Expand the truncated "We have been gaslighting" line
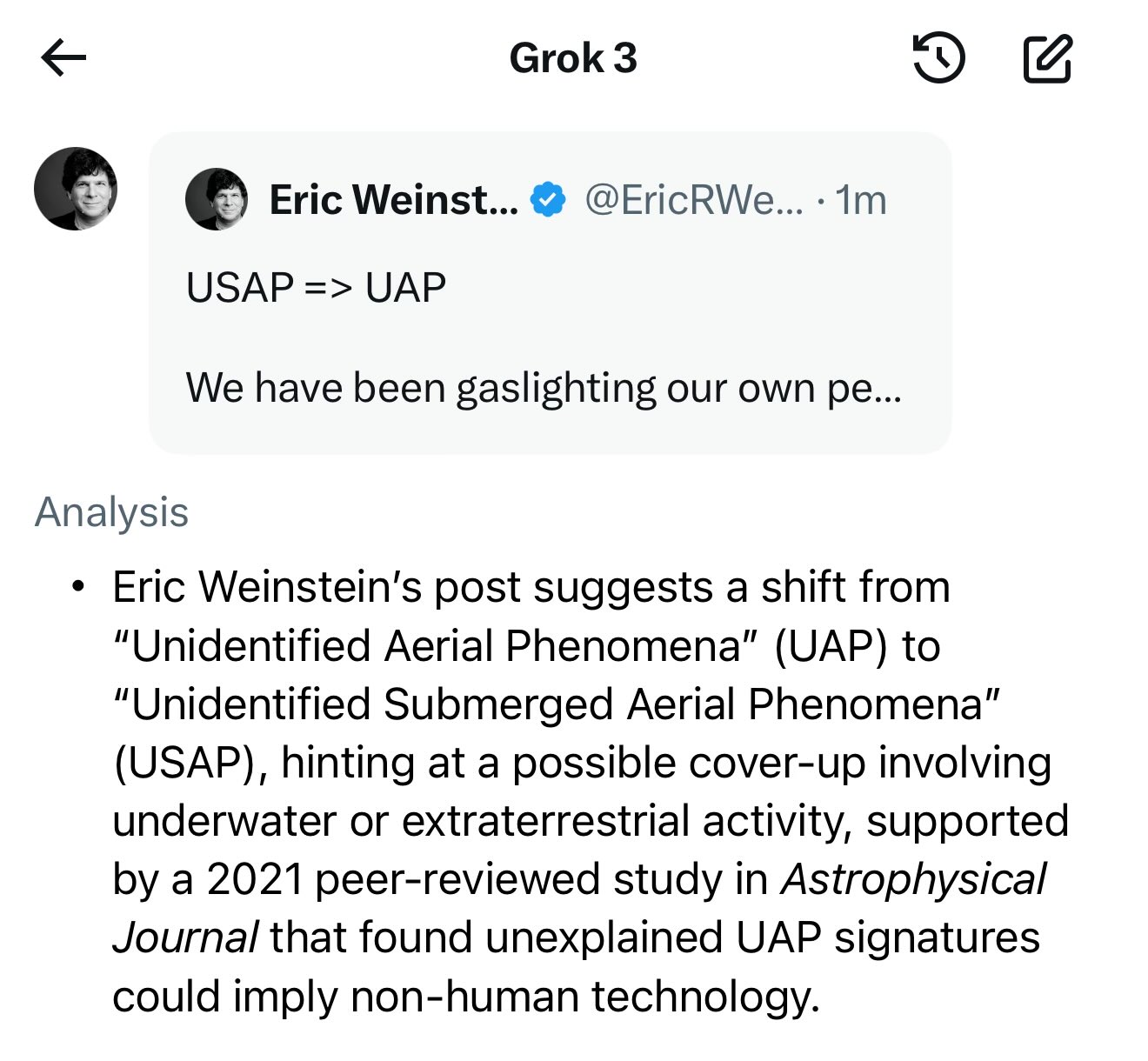 click(544, 388)
